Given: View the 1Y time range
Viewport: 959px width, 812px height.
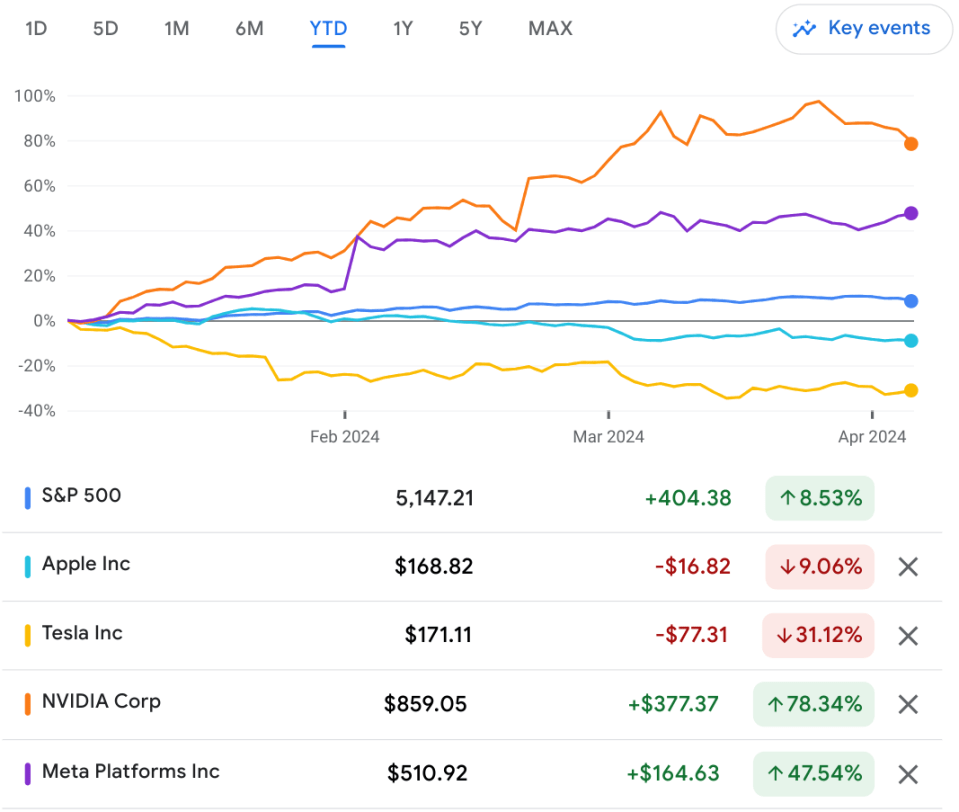Looking at the screenshot, I should (403, 29).
